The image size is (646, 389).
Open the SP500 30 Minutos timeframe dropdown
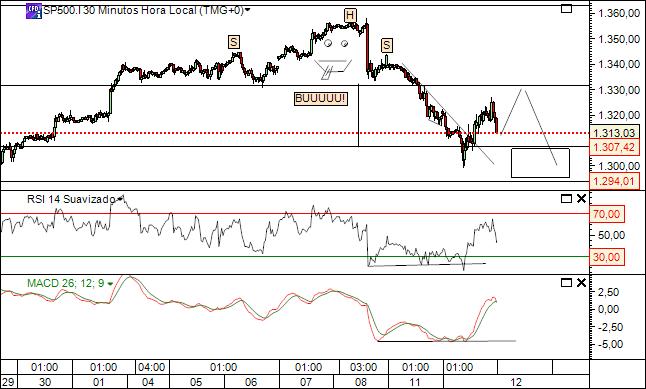(x=248, y=11)
